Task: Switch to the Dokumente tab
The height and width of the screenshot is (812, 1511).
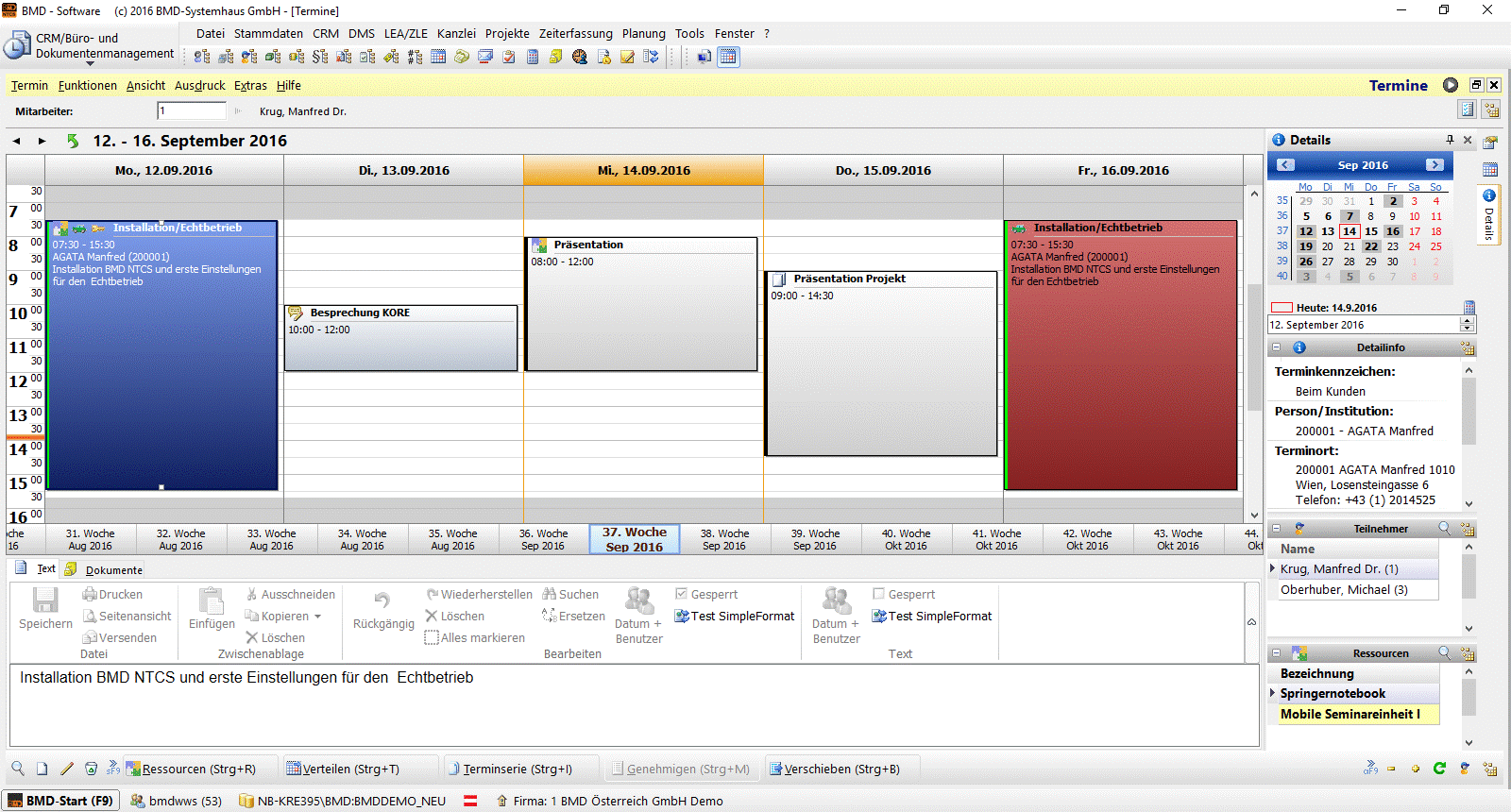Action: pyautogui.click(x=113, y=569)
